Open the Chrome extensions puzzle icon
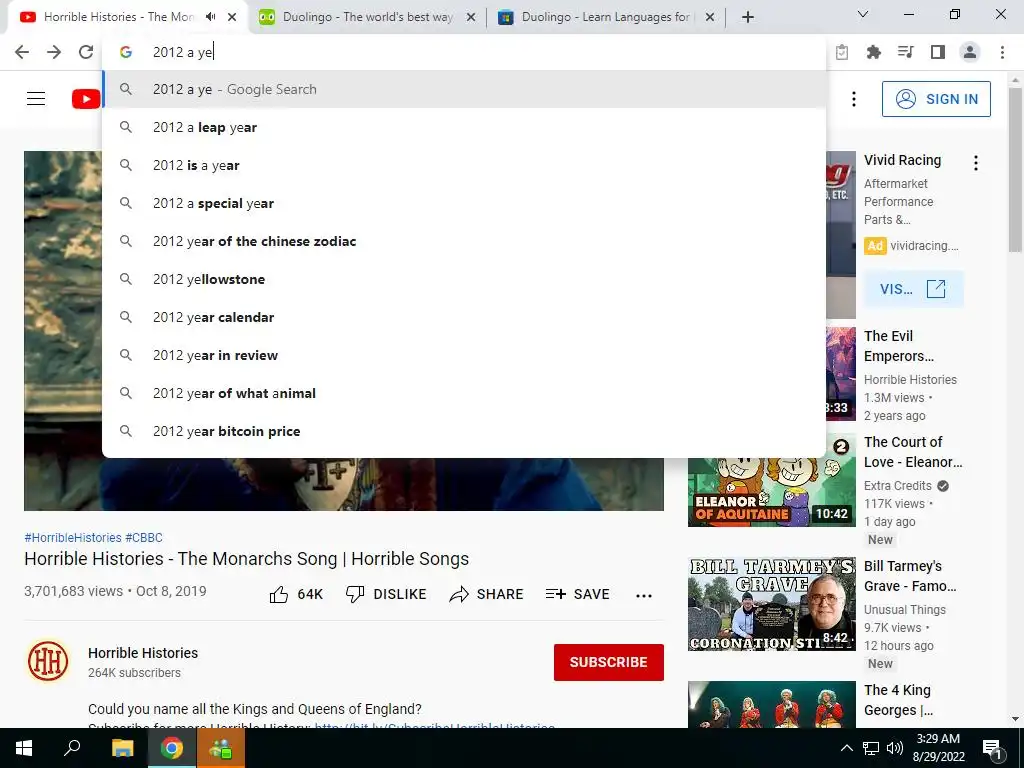 tap(873, 52)
